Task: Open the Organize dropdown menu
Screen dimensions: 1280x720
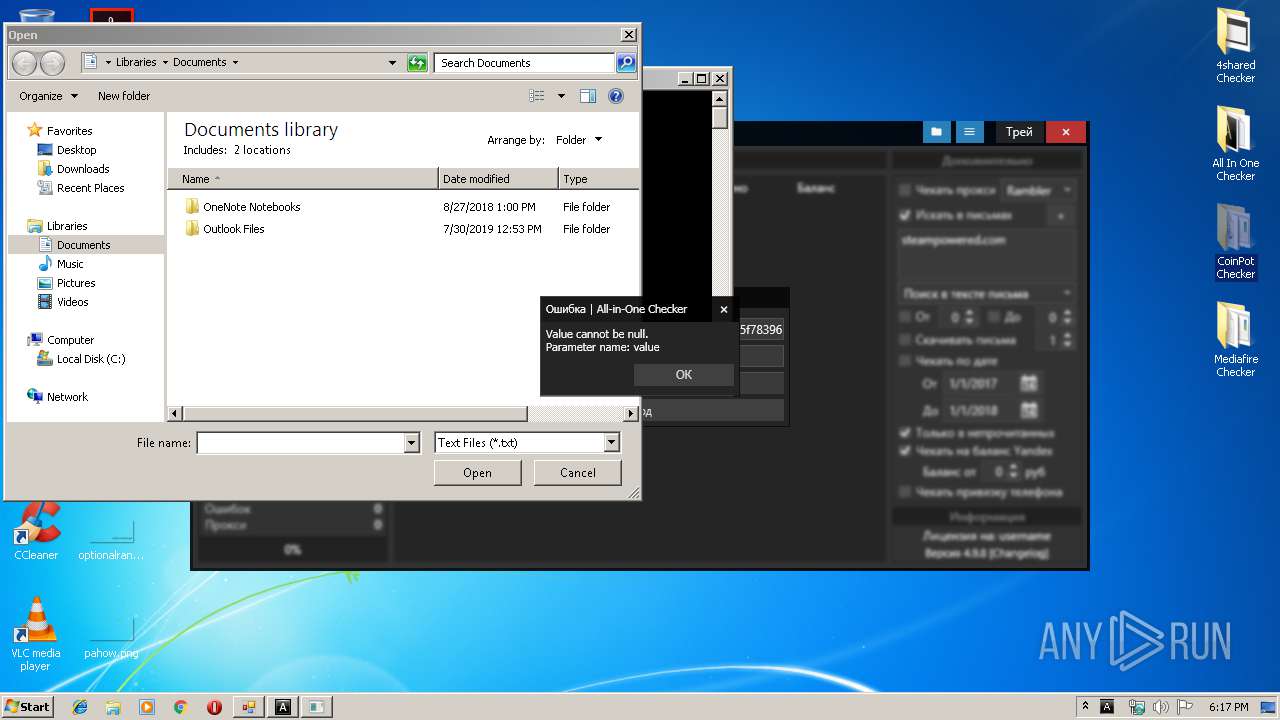Action: [x=48, y=96]
